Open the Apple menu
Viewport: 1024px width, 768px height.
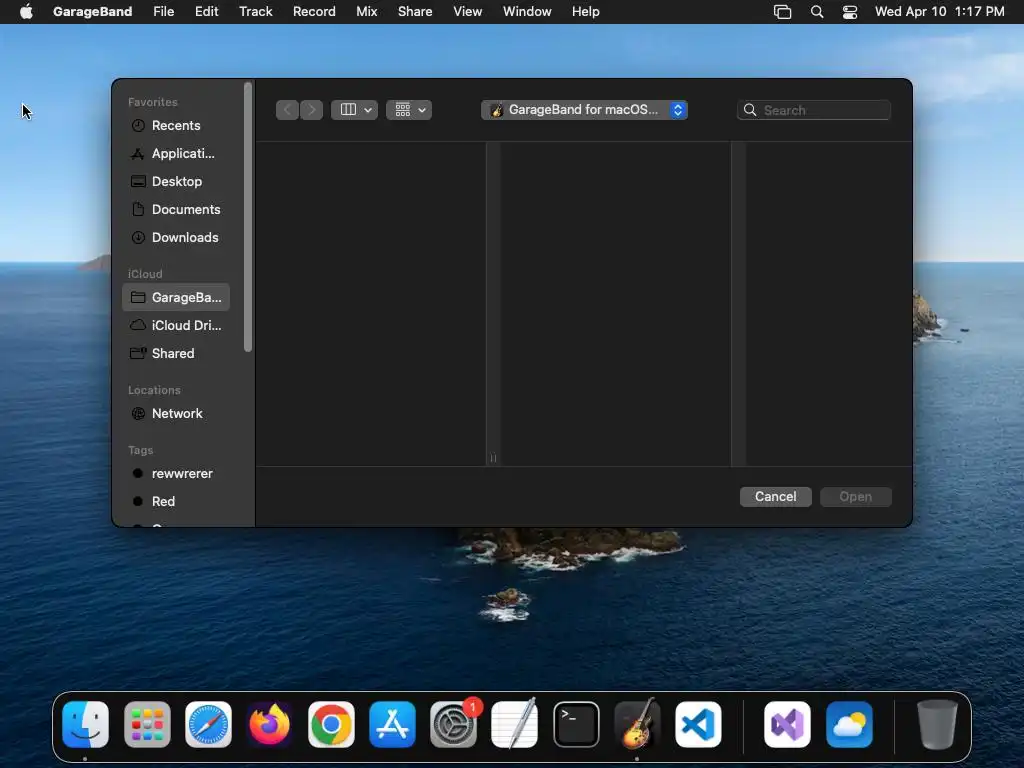point(26,12)
